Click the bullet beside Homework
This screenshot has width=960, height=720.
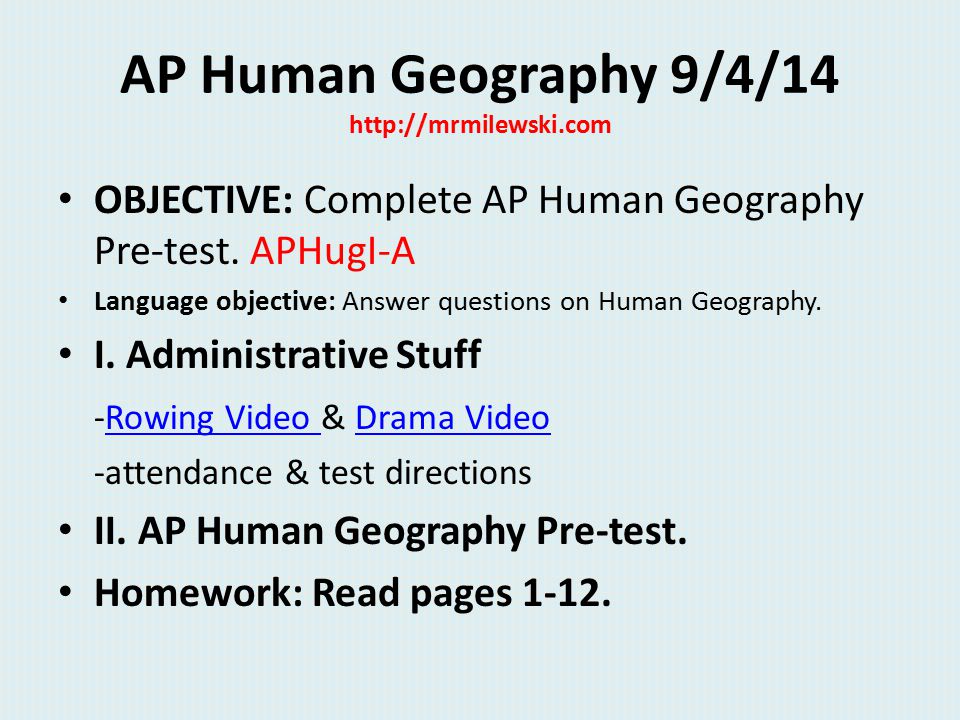pos(66,592)
